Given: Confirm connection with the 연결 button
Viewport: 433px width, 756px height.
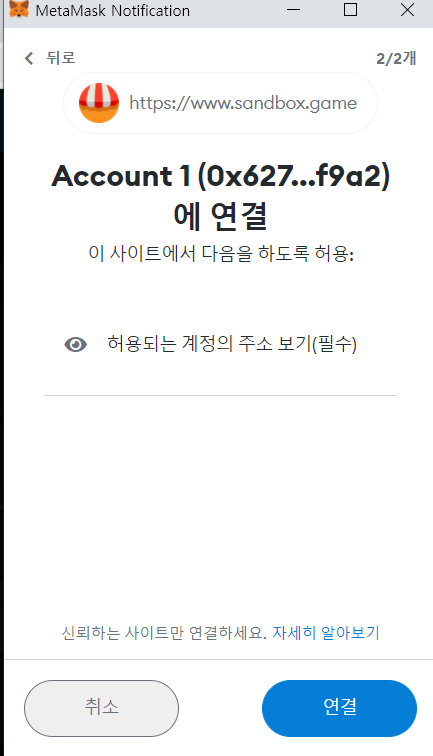Looking at the screenshot, I should pos(339,708).
